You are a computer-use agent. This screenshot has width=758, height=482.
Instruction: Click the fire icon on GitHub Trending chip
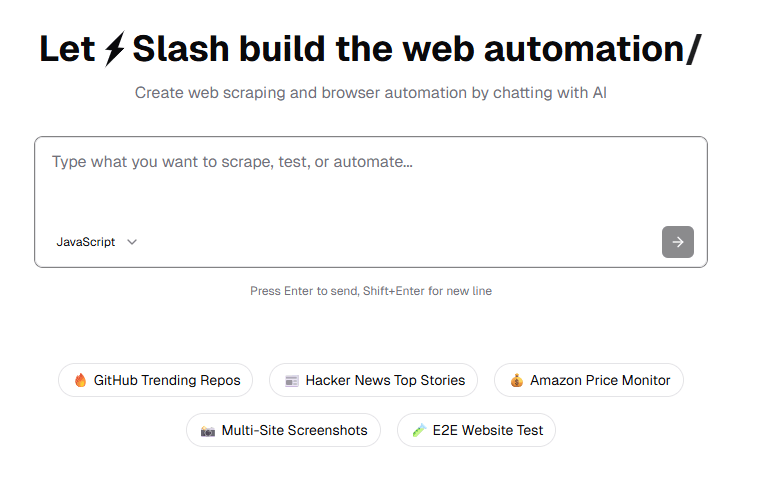[80, 380]
